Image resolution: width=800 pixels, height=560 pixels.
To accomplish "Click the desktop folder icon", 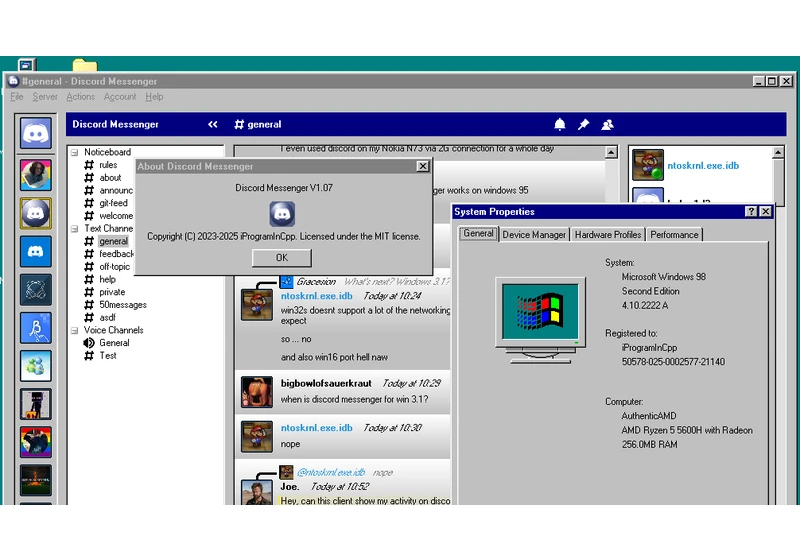I will click(85, 65).
